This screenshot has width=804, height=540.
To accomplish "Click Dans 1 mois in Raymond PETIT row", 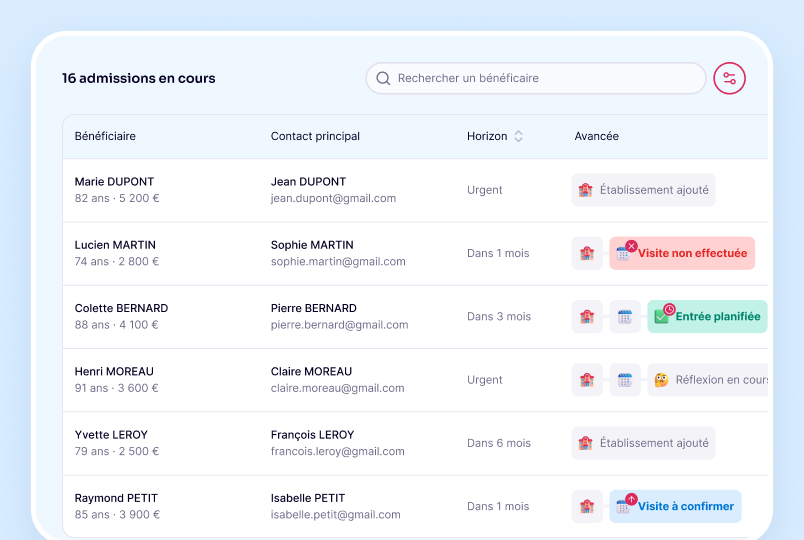I will pyautogui.click(x=498, y=507).
